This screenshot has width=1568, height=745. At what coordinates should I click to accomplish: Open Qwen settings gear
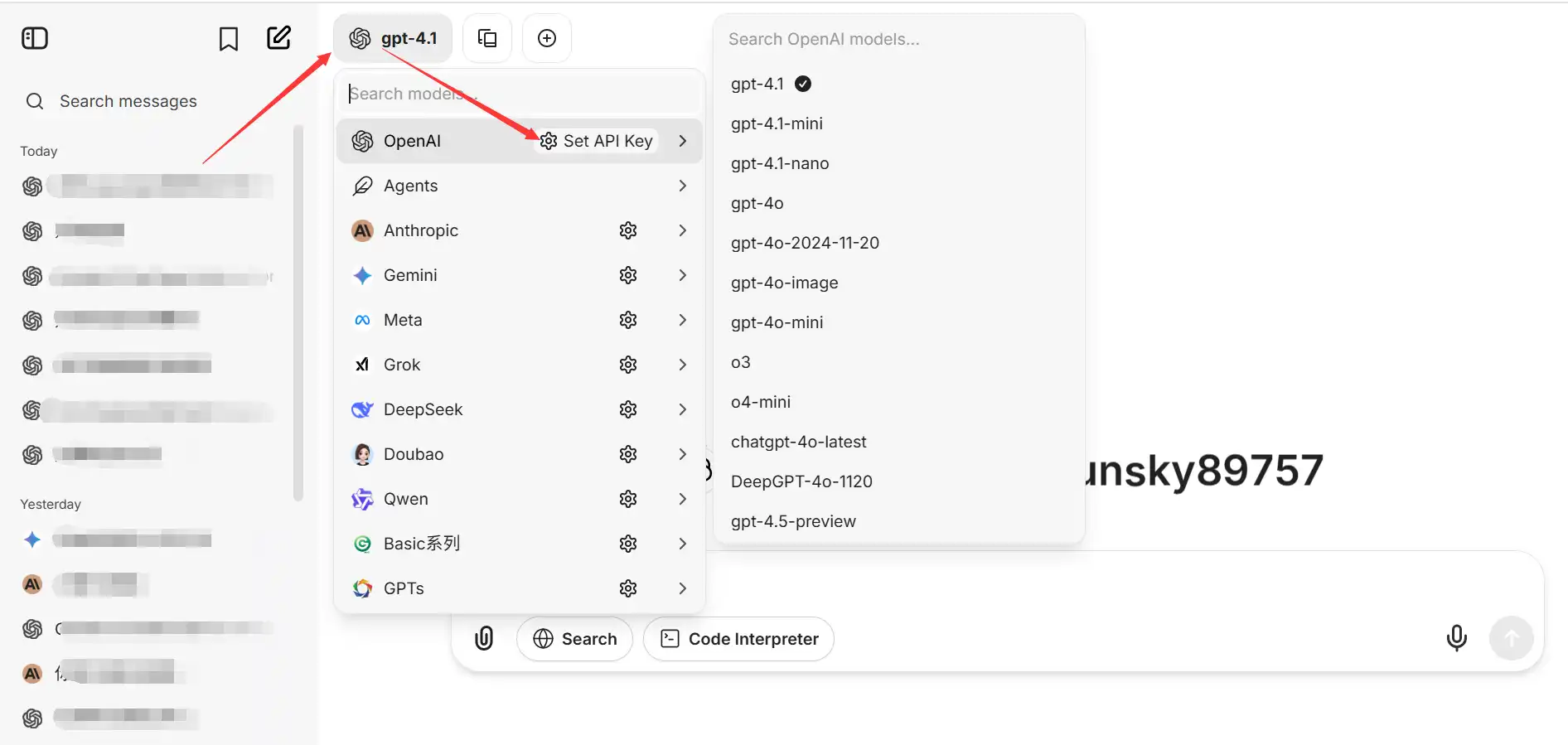628,499
